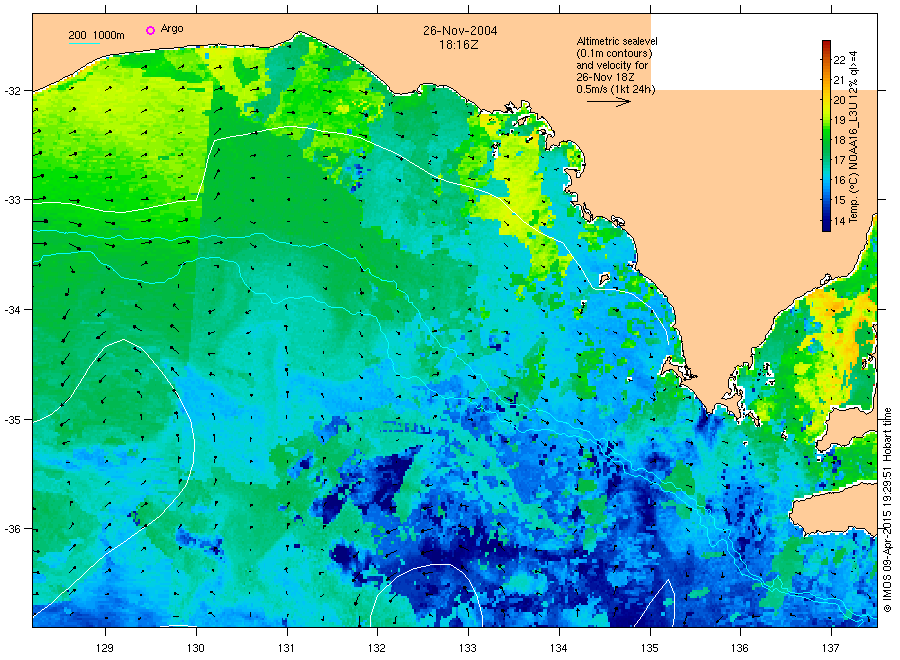Click the '16' colorbar temperature label
The image size is (900, 660).
point(839,180)
